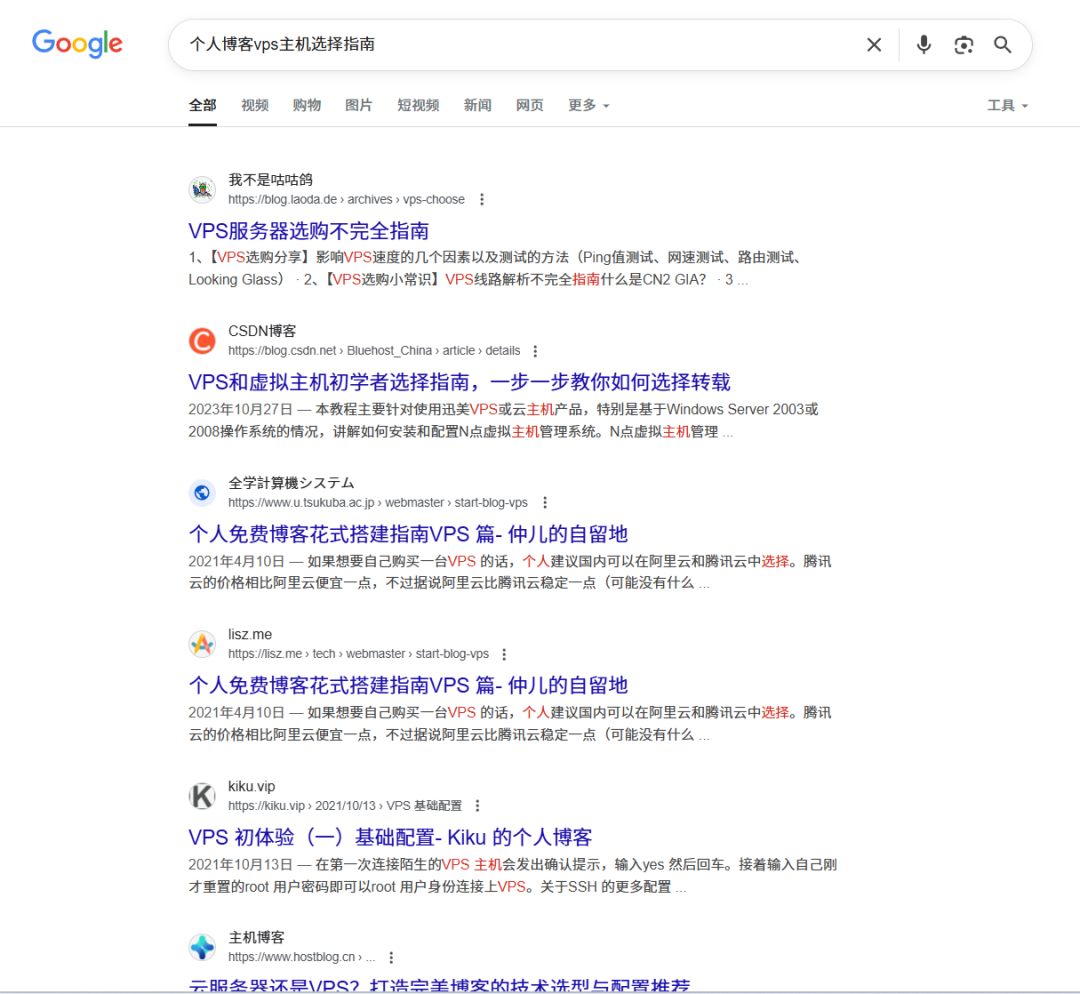The height and width of the screenshot is (994, 1080).
Task: Open lisz.me 个人免费博客花式搭建指南 result title
Action: click(408, 685)
